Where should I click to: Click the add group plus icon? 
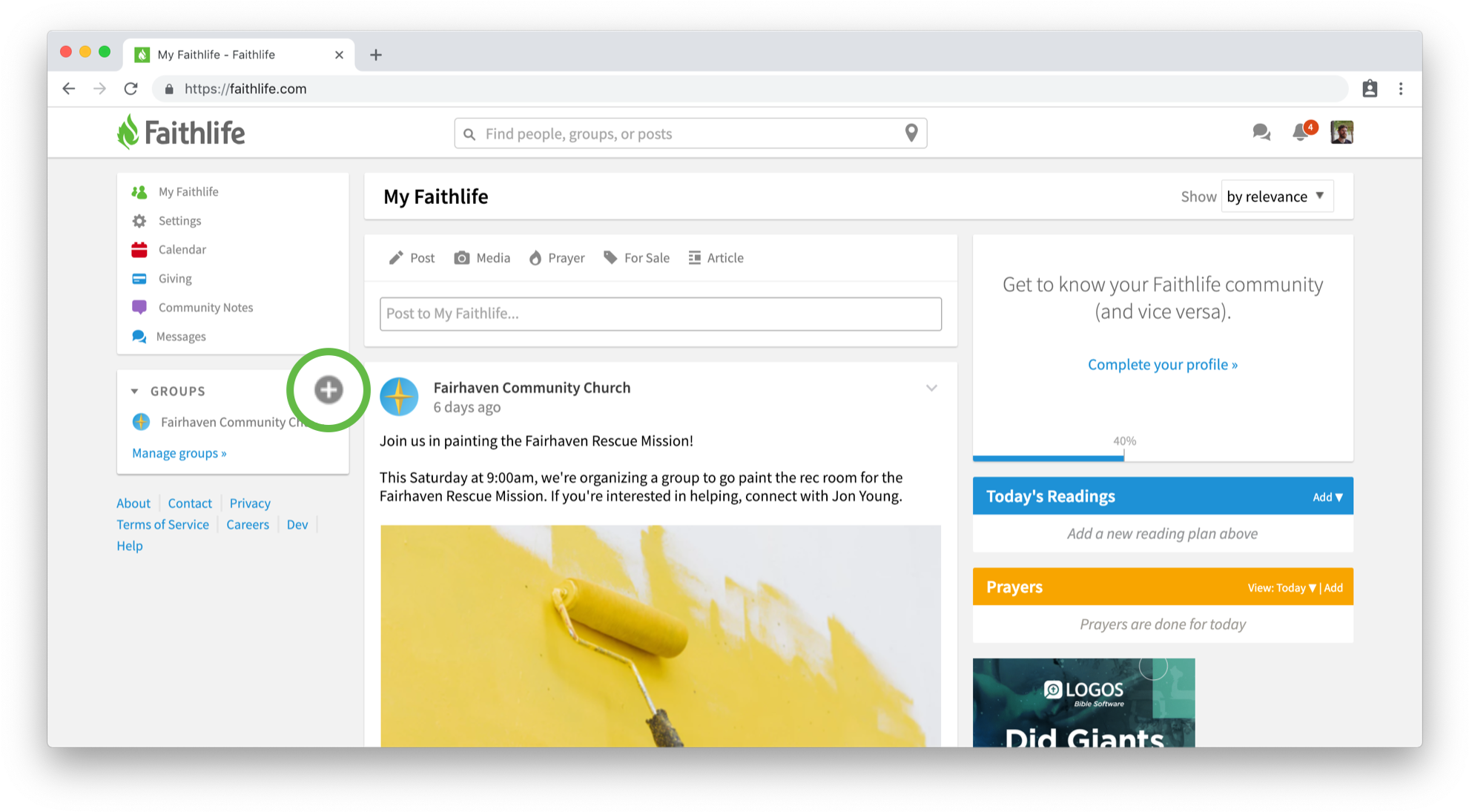329,389
